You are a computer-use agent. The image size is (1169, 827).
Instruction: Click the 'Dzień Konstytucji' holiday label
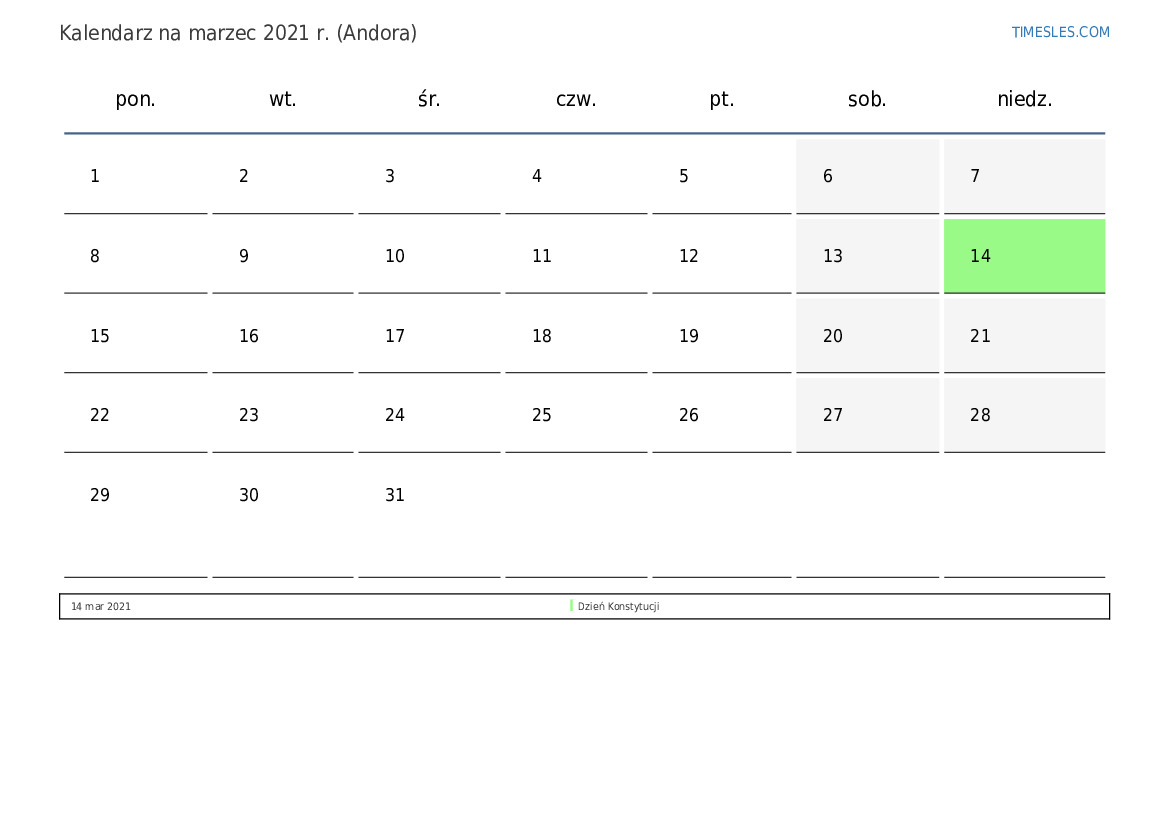pyautogui.click(x=618, y=606)
